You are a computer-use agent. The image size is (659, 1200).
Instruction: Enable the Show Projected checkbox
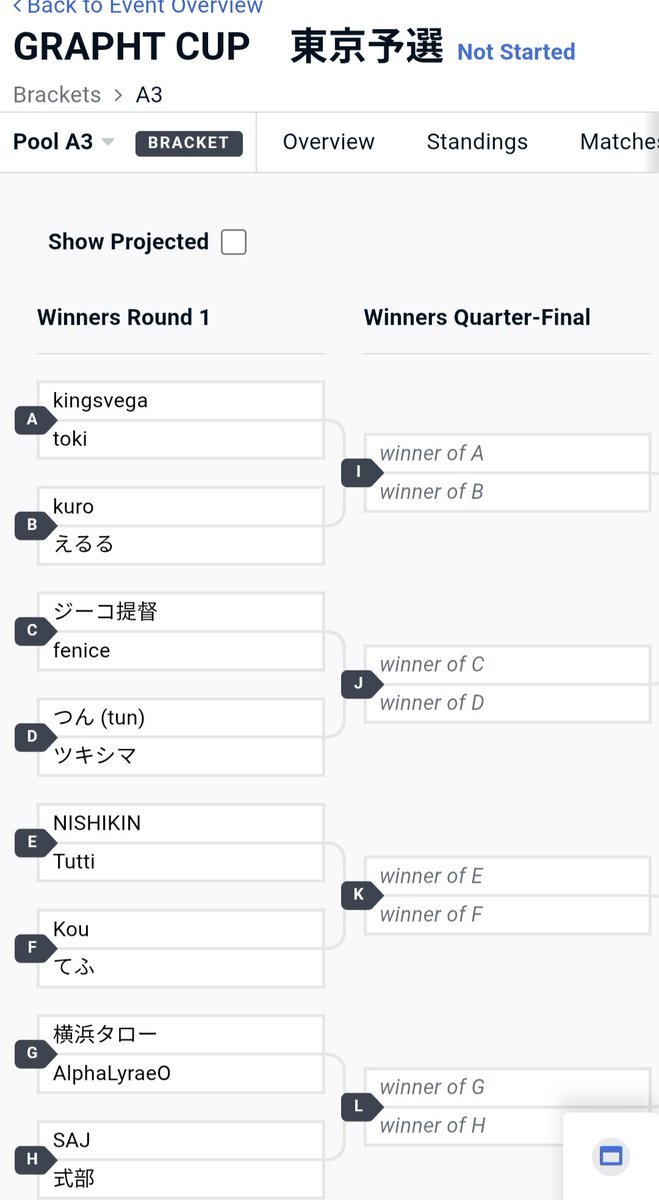pos(233,242)
